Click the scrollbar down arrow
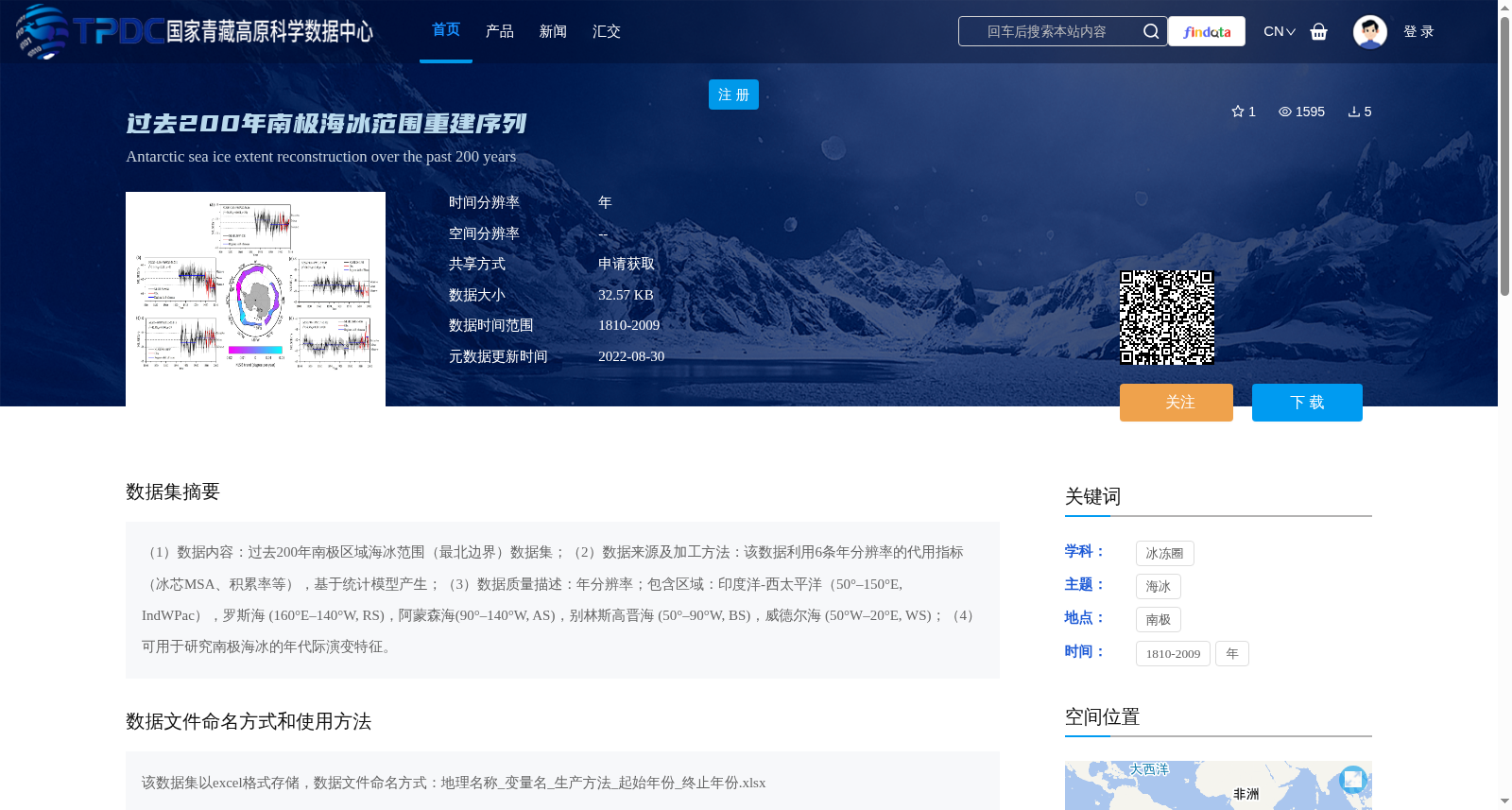This screenshot has height=810, width=1512. click(1504, 801)
